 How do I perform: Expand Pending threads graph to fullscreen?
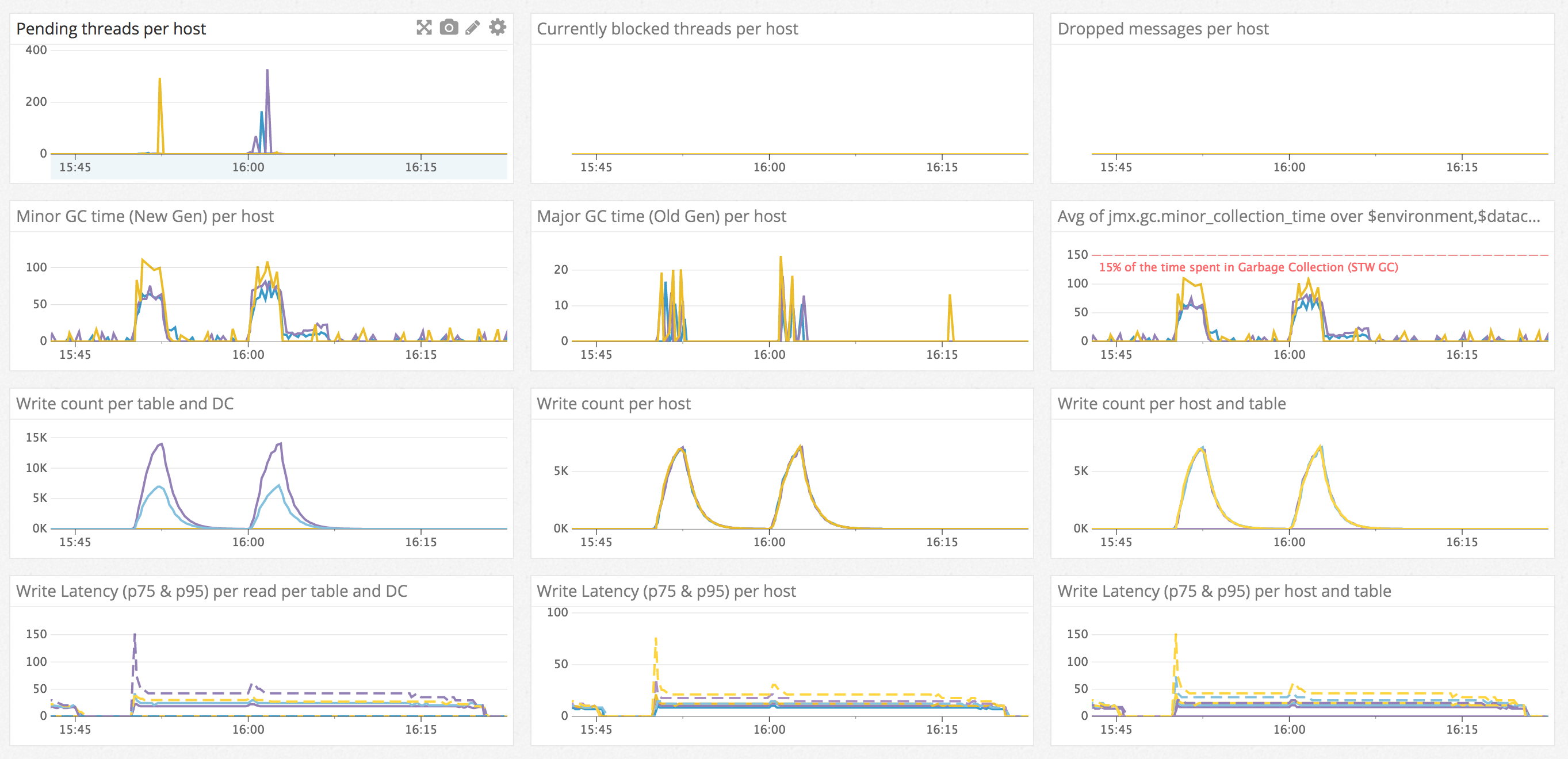[424, 28]
